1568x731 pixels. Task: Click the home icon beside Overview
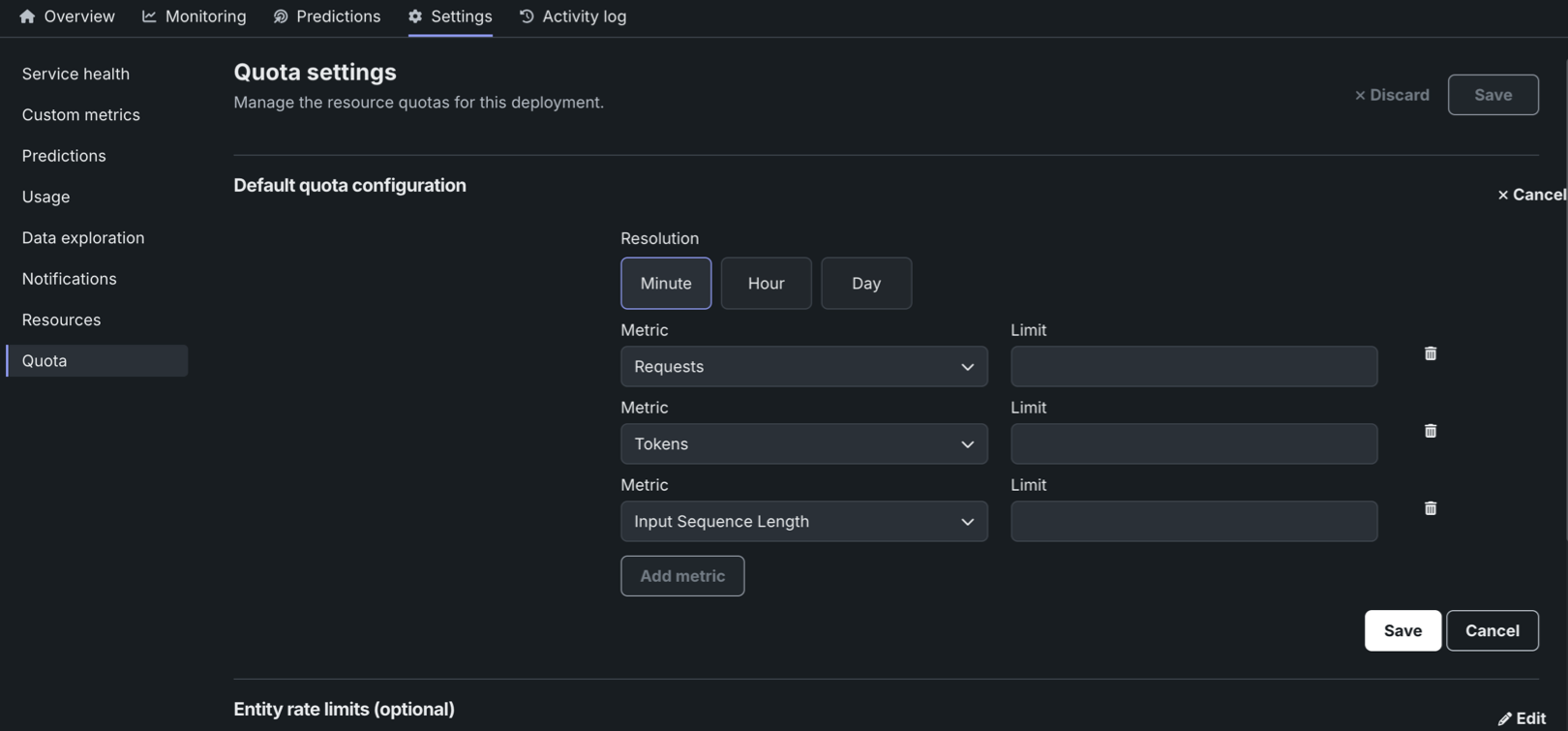pyautogui.click(x=27, y=16)
